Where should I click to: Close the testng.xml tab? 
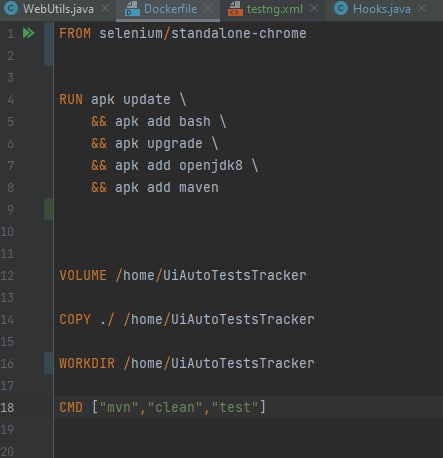click(x=313, y=9)
